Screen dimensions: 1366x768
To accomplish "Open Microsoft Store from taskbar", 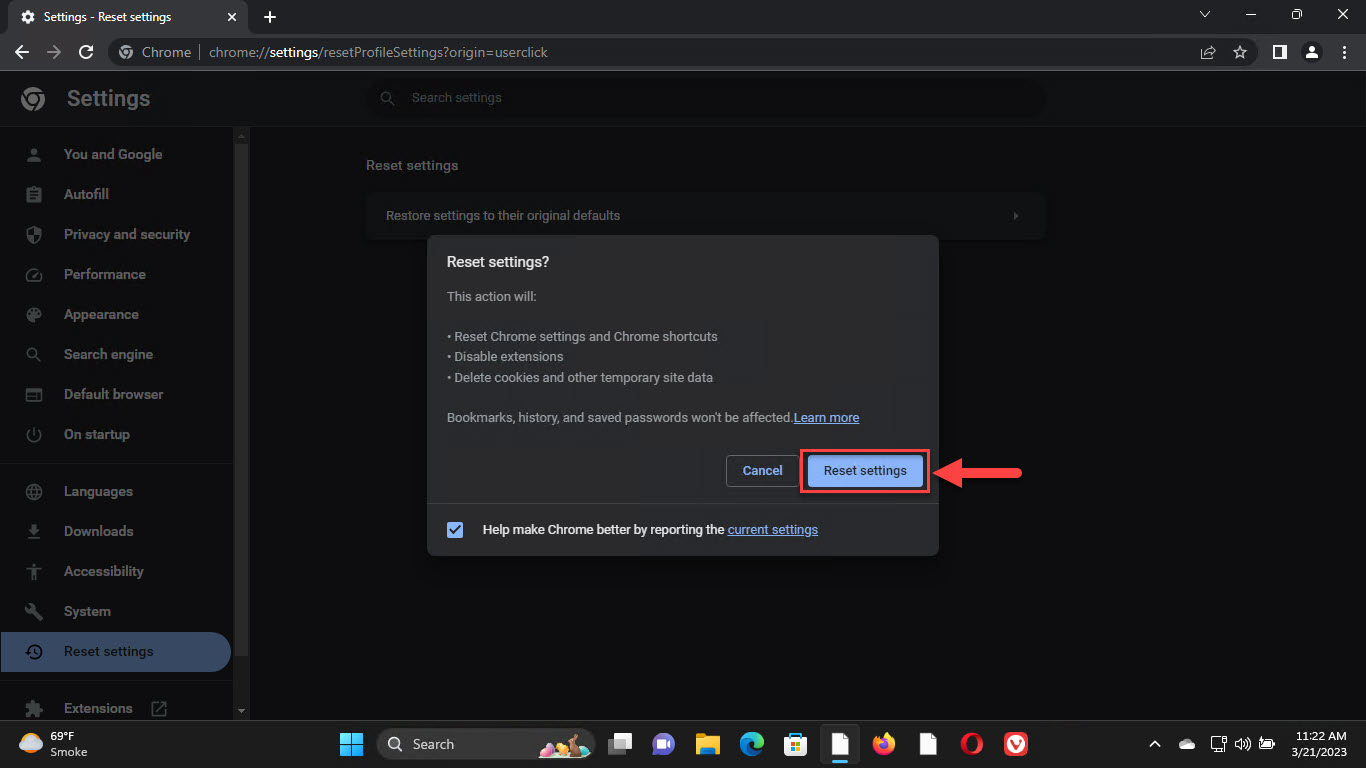I will click(795, 744).
